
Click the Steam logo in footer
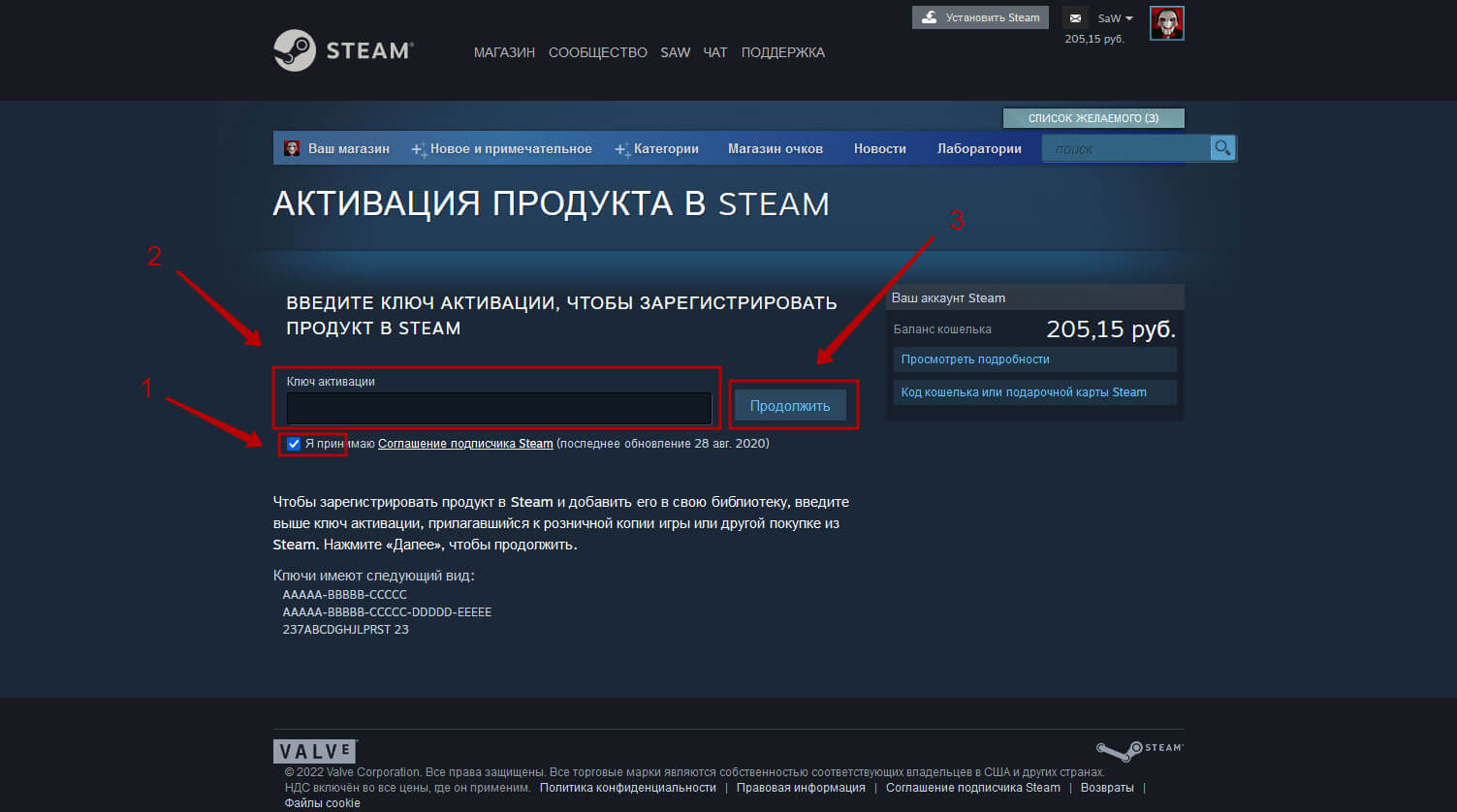1139,751
